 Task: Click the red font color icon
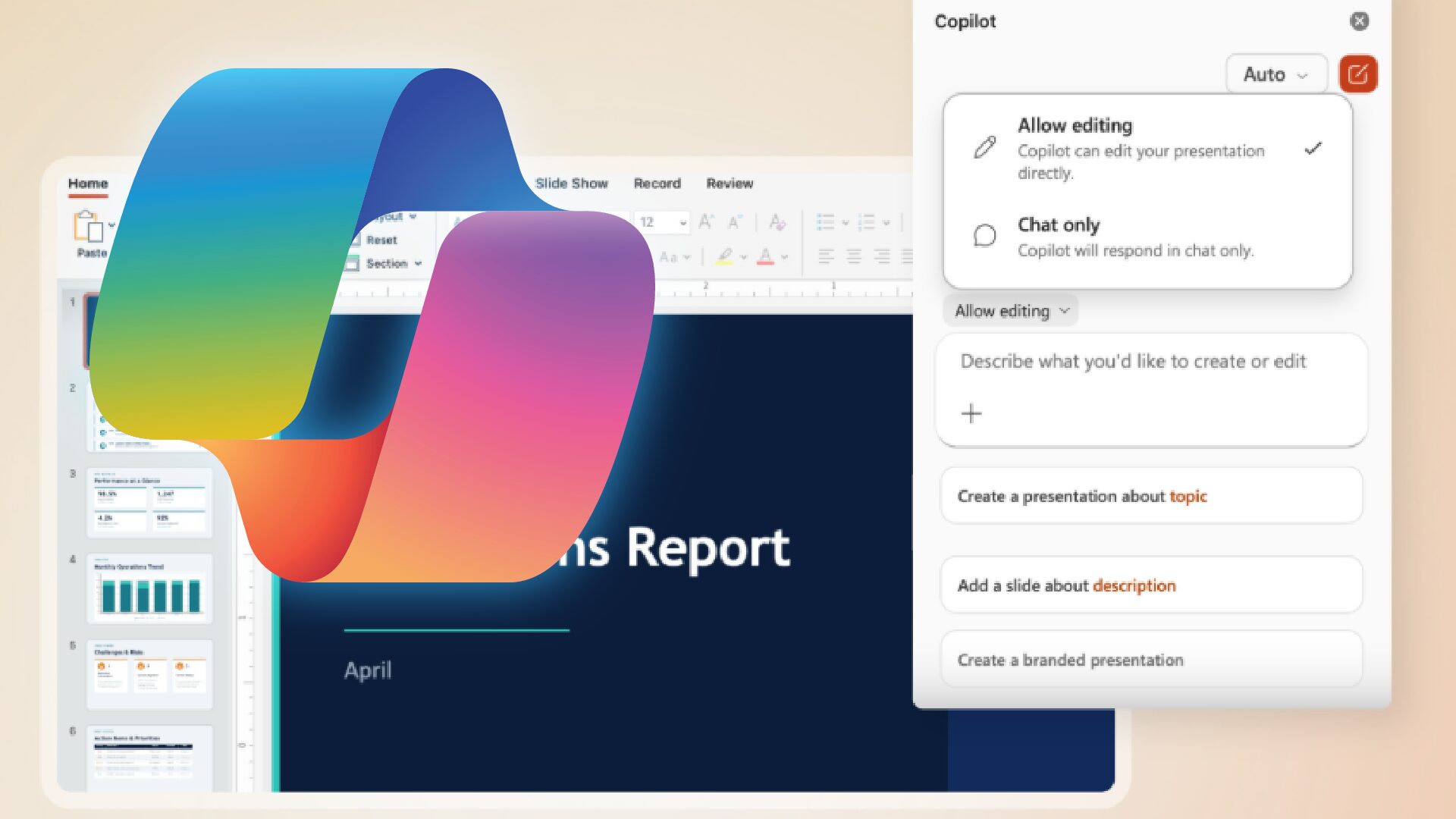pos(765,257)
